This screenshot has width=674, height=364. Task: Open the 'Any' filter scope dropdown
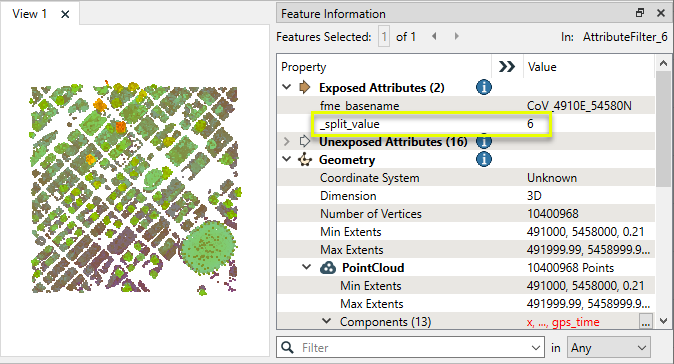click(x=609, y=348)
